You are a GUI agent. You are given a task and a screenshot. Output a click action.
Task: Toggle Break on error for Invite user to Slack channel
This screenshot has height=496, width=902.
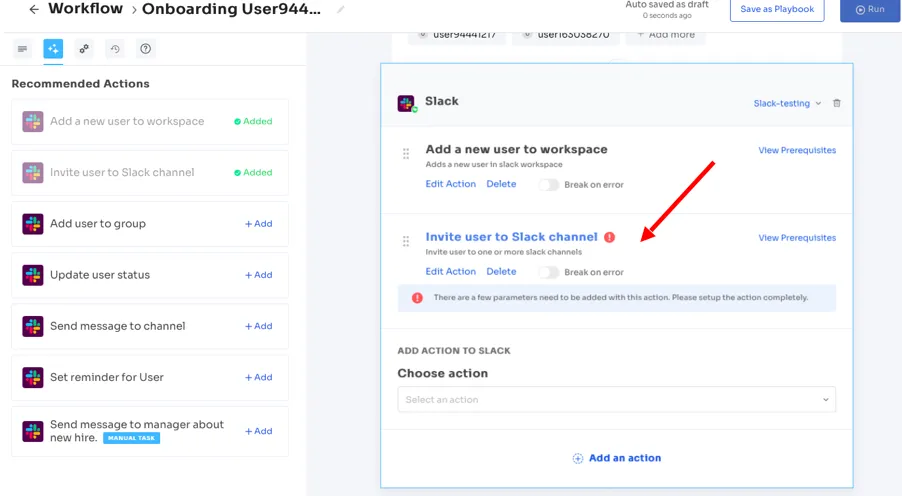point(548,272)
